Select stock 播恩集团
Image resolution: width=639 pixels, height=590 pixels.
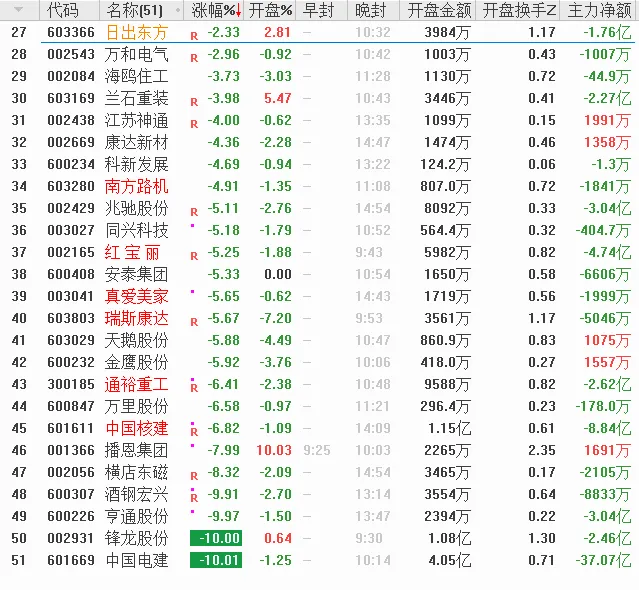click(137, 450)
